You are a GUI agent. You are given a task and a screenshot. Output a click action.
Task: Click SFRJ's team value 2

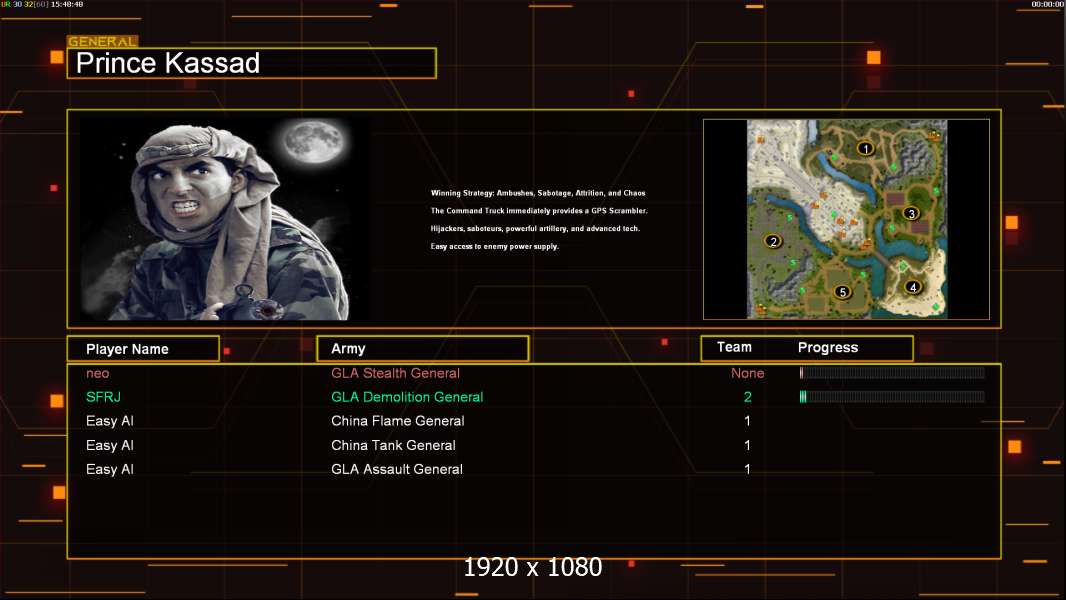(x=747, y=397)
